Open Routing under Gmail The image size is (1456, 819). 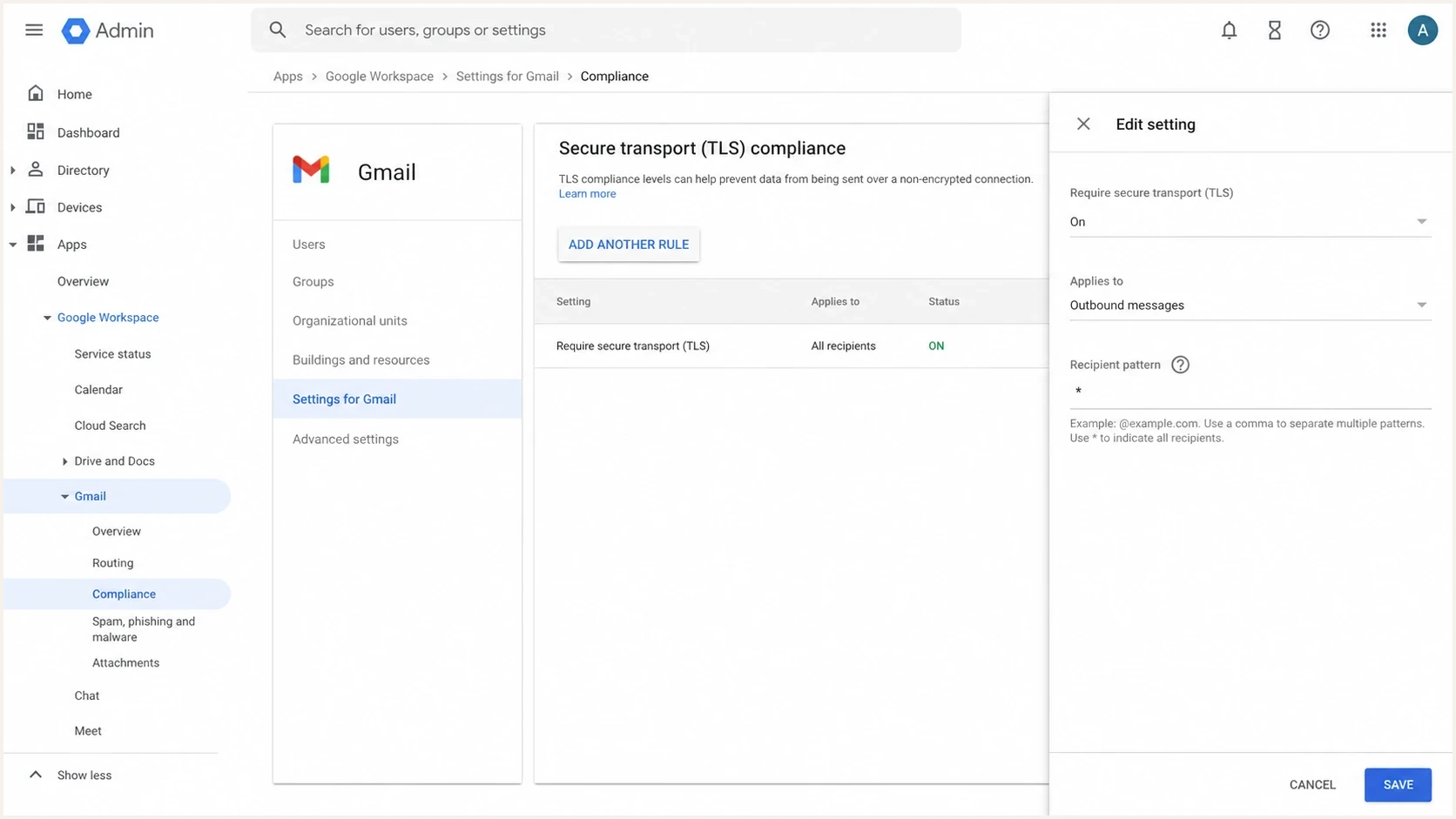click(x=112, y=562)
